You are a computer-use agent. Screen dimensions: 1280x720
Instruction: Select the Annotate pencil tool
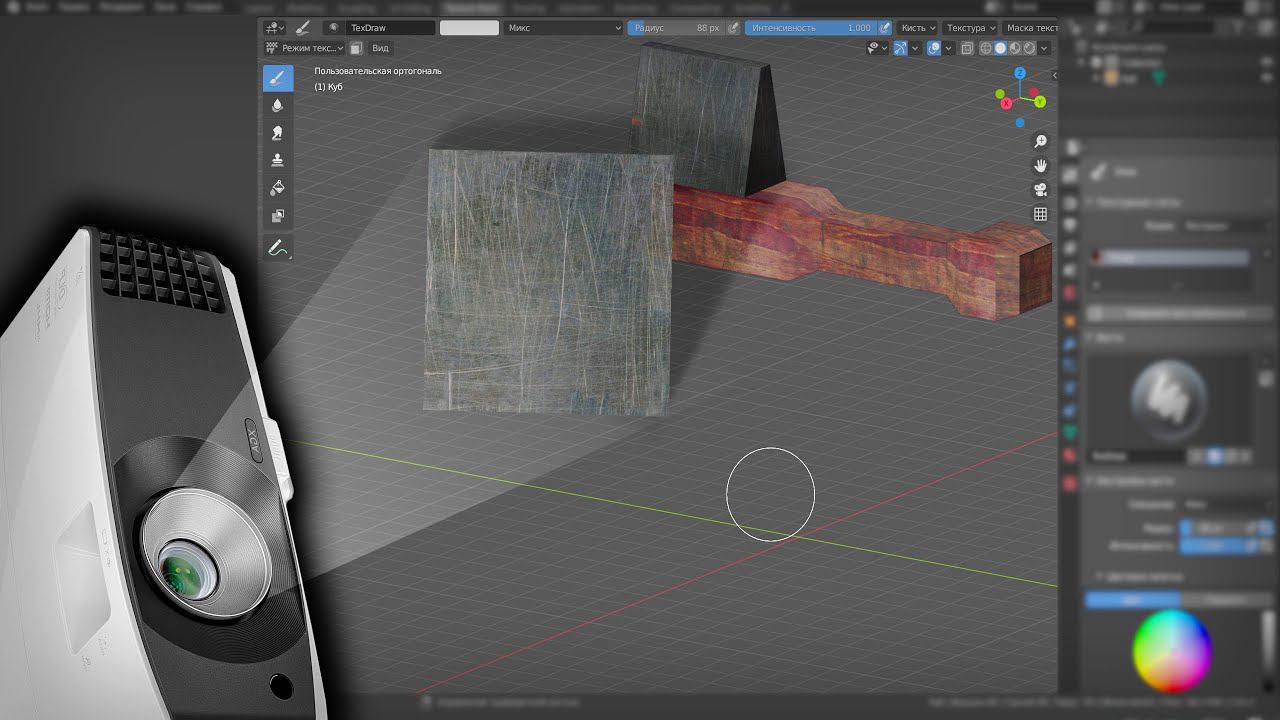point(277,247)
